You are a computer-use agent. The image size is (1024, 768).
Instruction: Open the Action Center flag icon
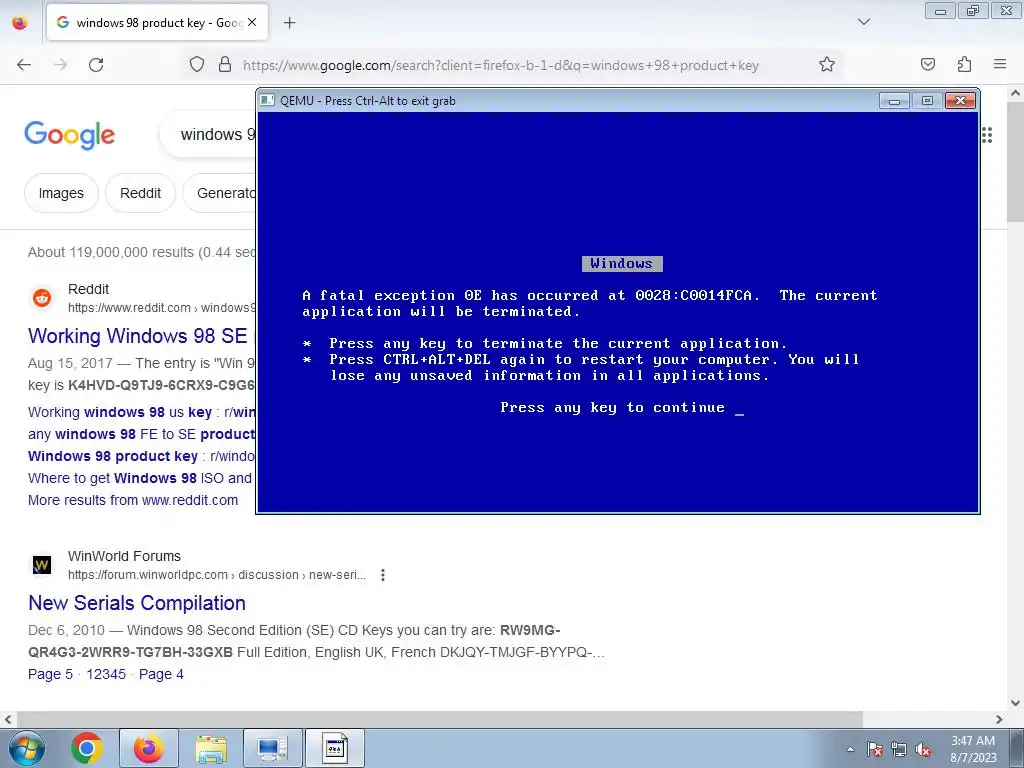(x=875, y=749)
